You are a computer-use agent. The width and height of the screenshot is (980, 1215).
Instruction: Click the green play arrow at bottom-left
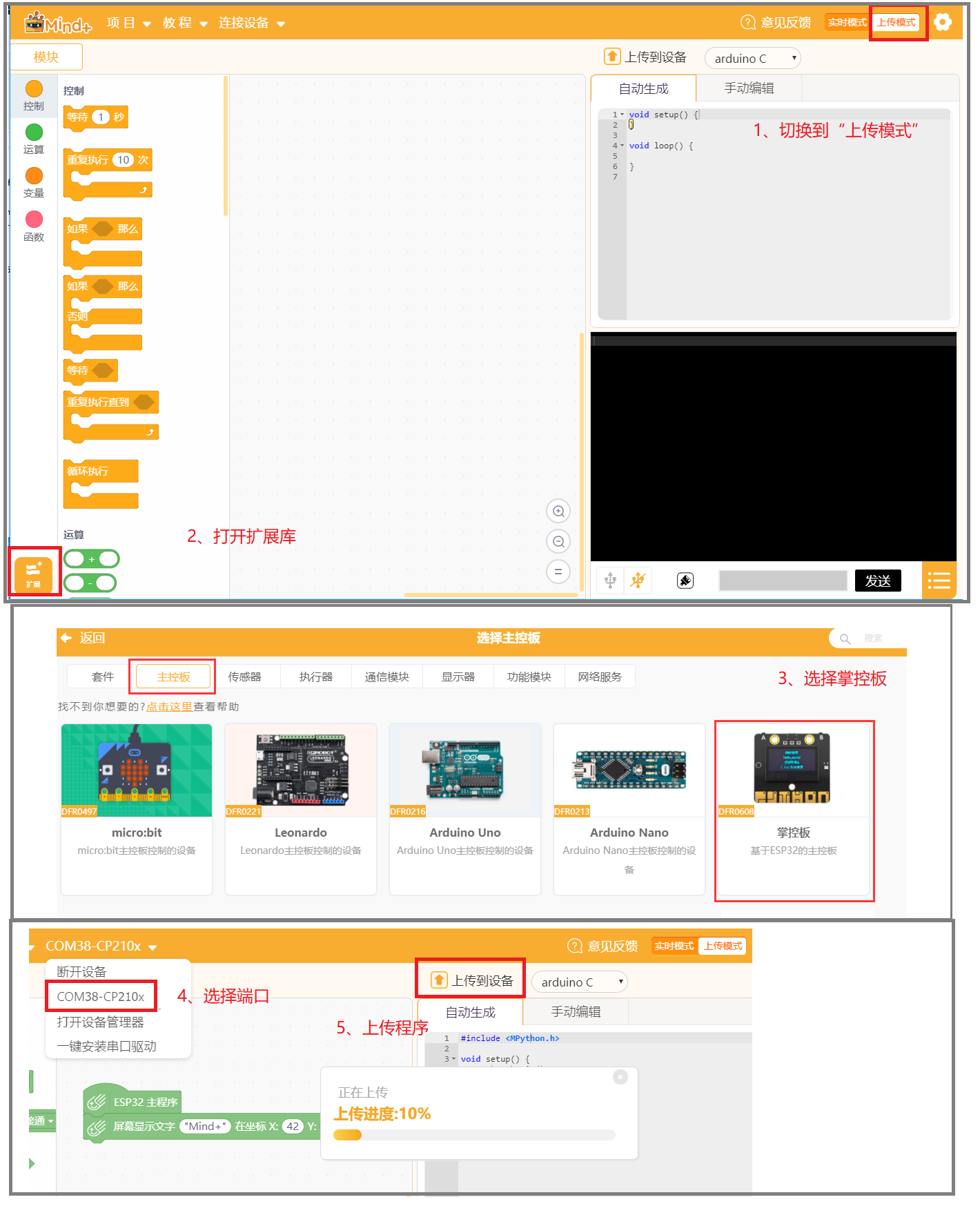[x=32, y=1164]
